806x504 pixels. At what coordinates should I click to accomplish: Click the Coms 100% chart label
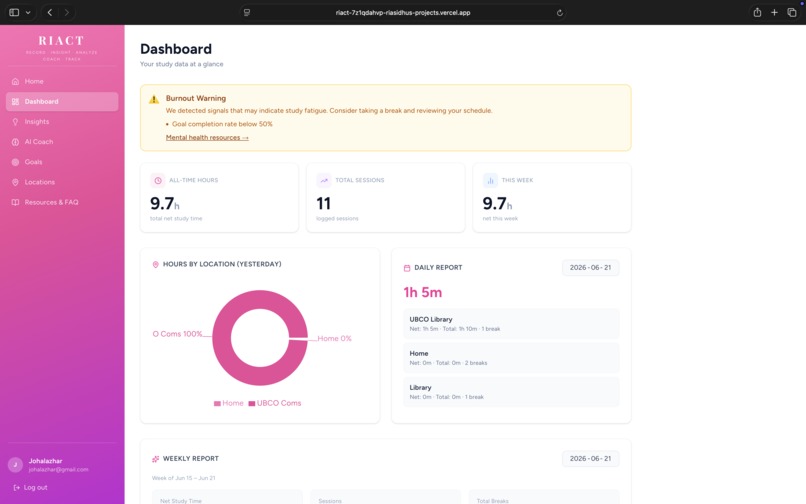177,334
